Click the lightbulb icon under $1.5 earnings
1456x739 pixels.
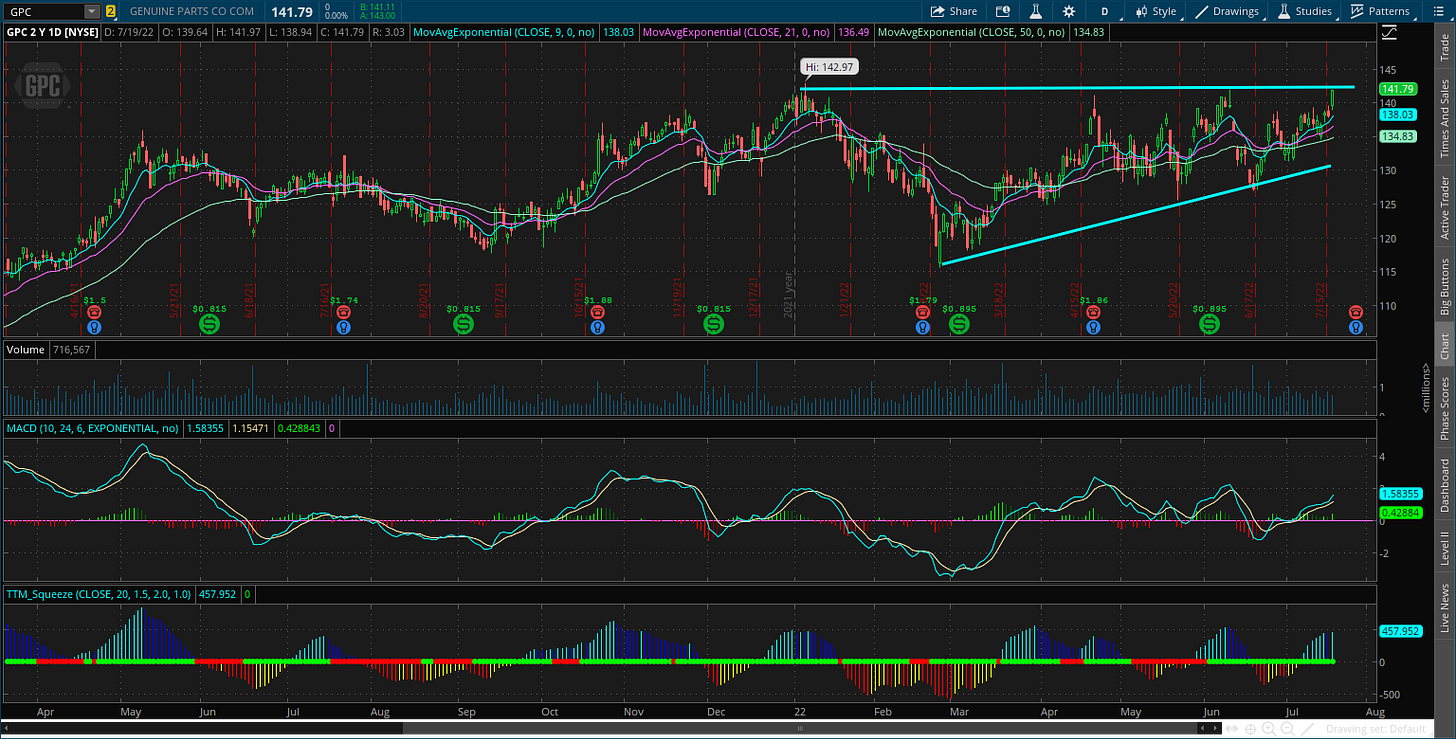[94, 326]
